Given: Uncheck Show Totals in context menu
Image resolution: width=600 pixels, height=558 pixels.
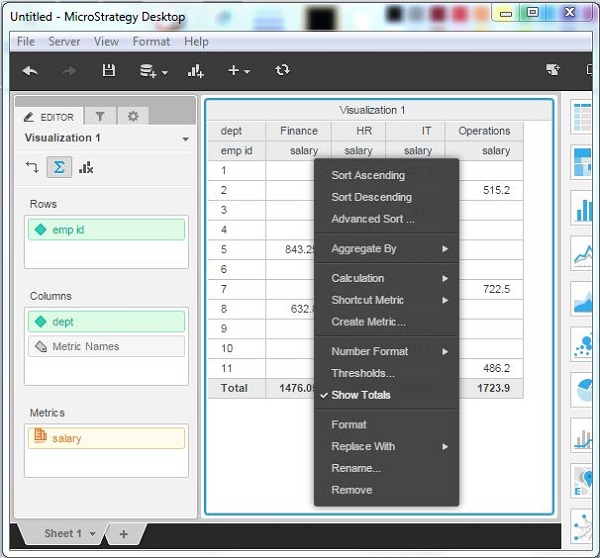Looking at the screenshot, I should pyautogui.click(x=386, y=395).
